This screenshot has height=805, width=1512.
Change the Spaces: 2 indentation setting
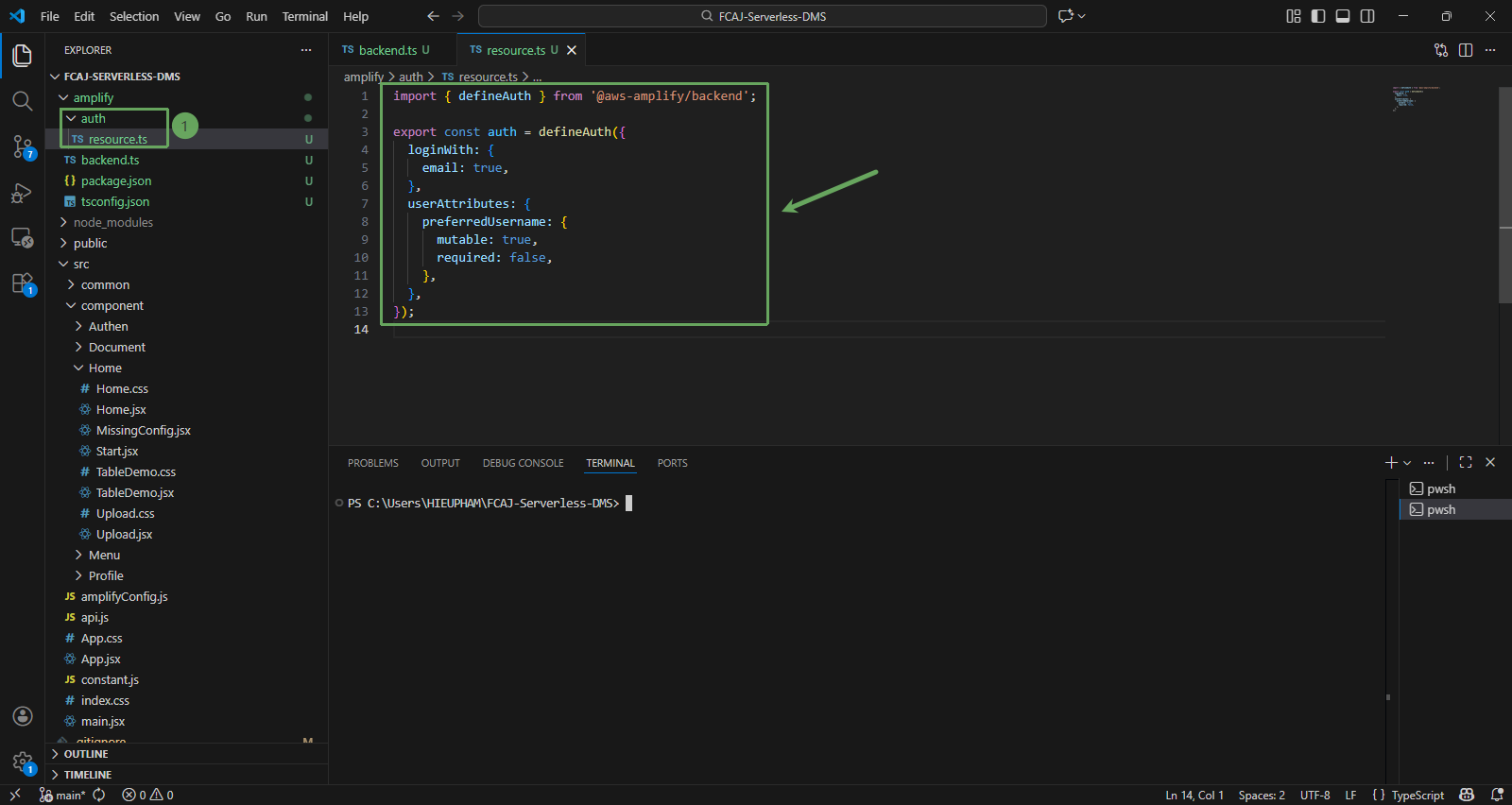1262,795
